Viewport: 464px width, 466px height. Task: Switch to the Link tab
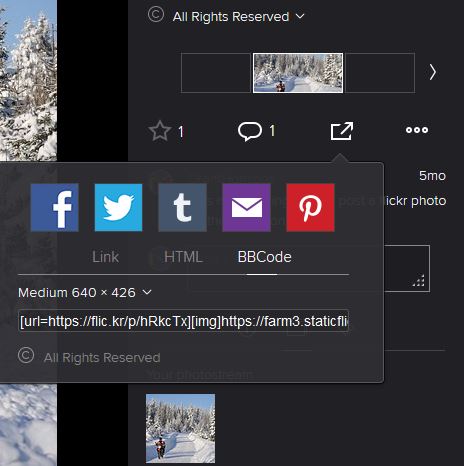105,257
